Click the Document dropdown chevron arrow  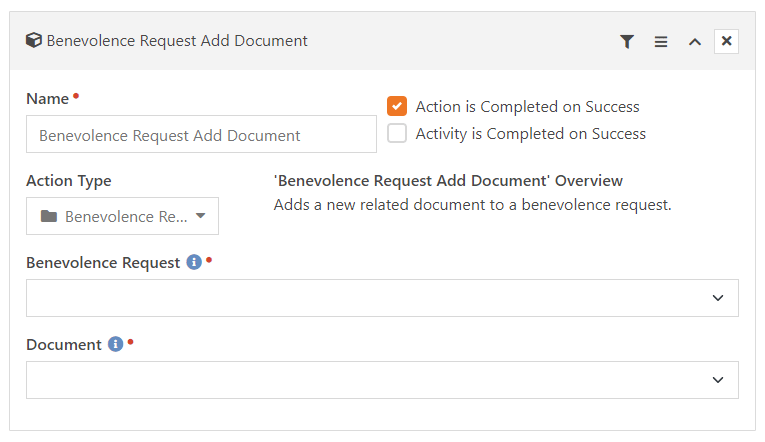(718, 380)
